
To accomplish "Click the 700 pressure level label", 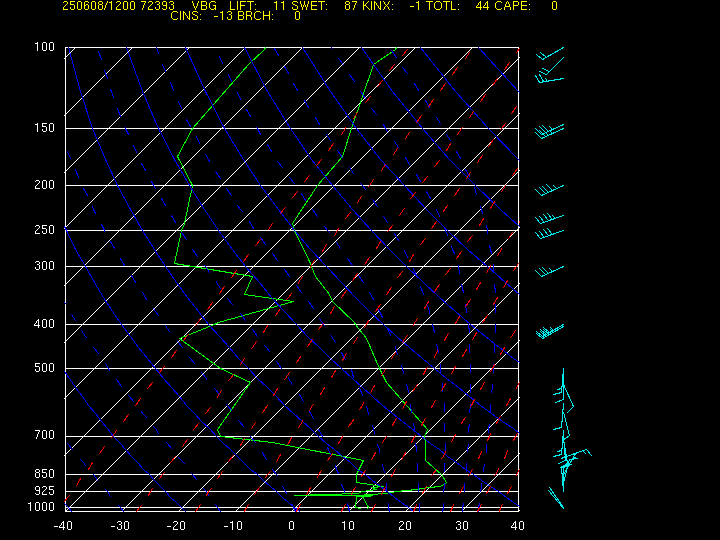I will click(45, 435).
